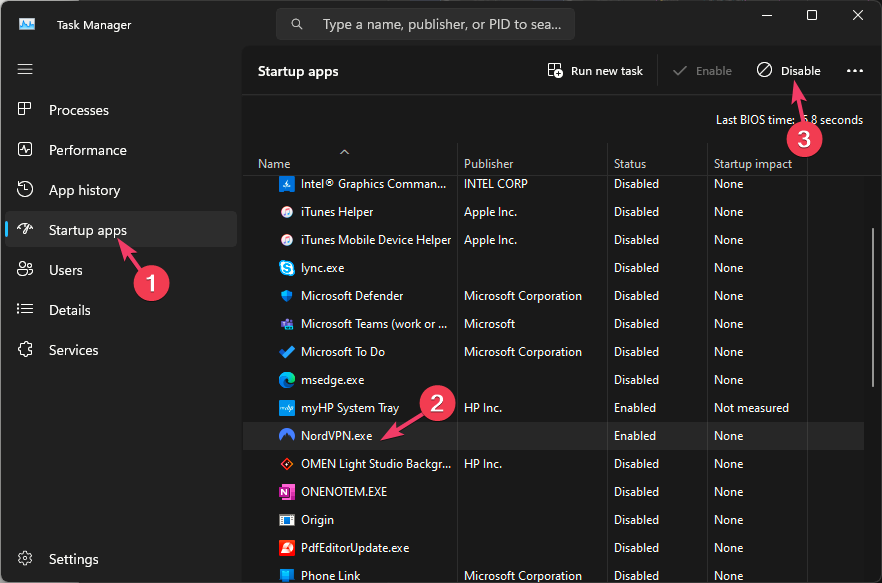Click the OMEN Light Studio icon

[287, 464]
